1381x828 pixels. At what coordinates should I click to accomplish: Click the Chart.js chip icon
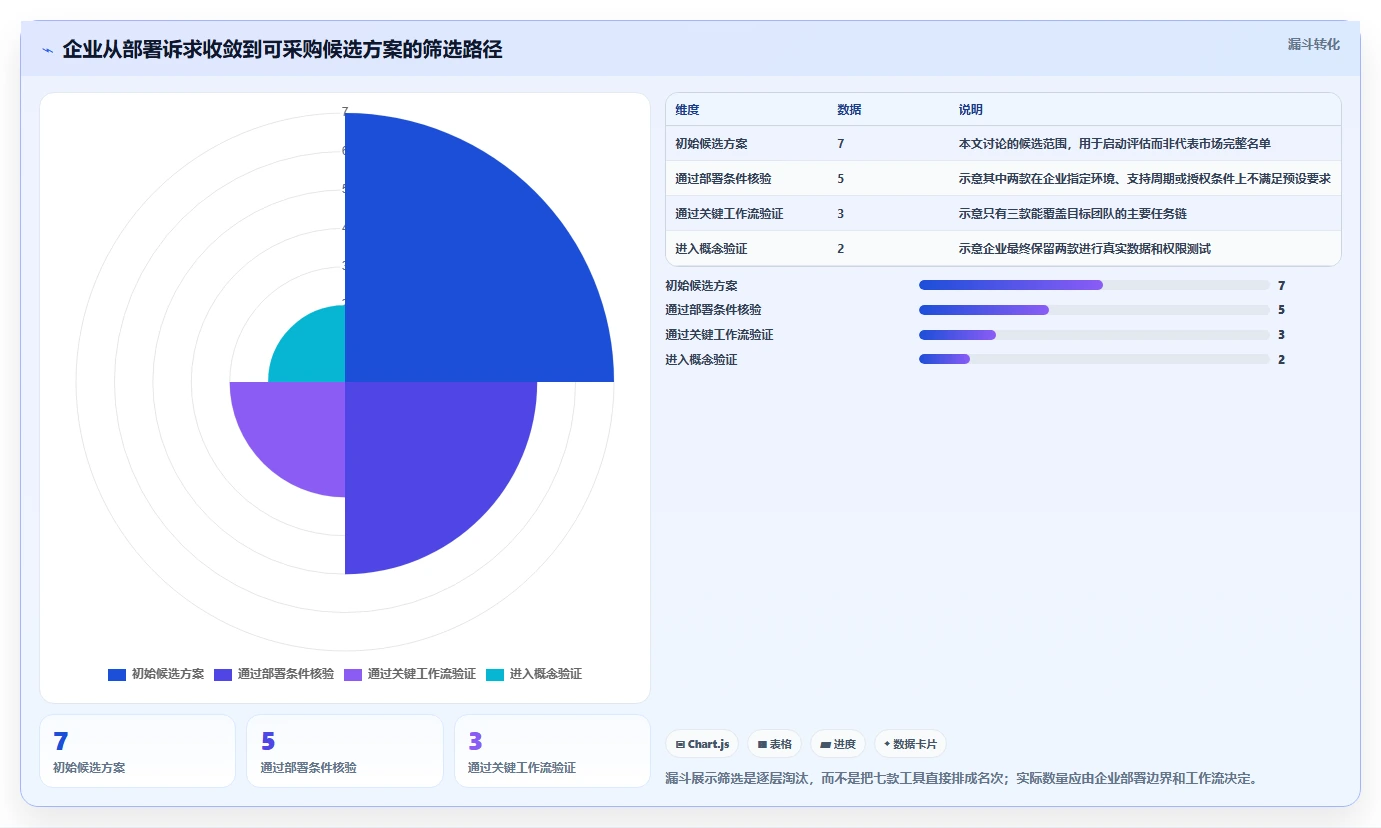[x=680, y=744]
